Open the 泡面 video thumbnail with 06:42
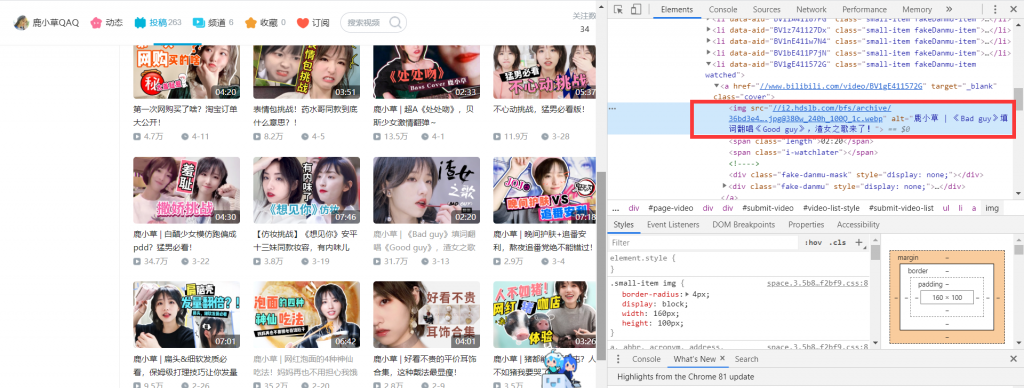 tap(306, 315)
